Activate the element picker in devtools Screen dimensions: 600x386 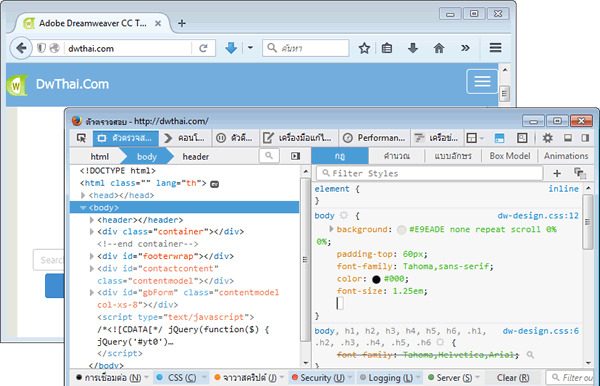(82, 138)
